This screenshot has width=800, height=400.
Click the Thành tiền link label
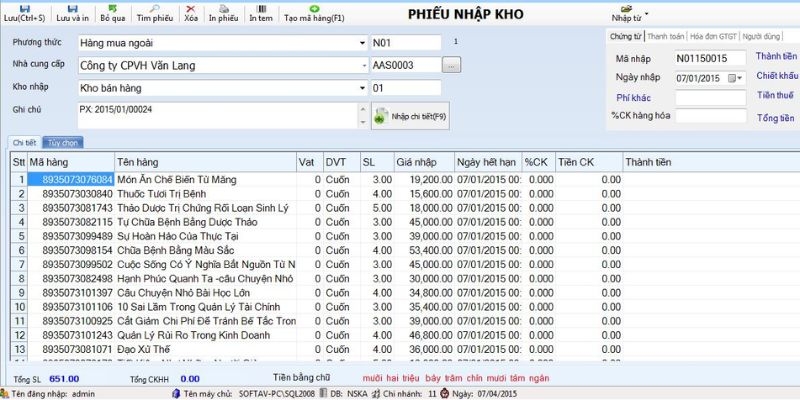tap(776, 56)
